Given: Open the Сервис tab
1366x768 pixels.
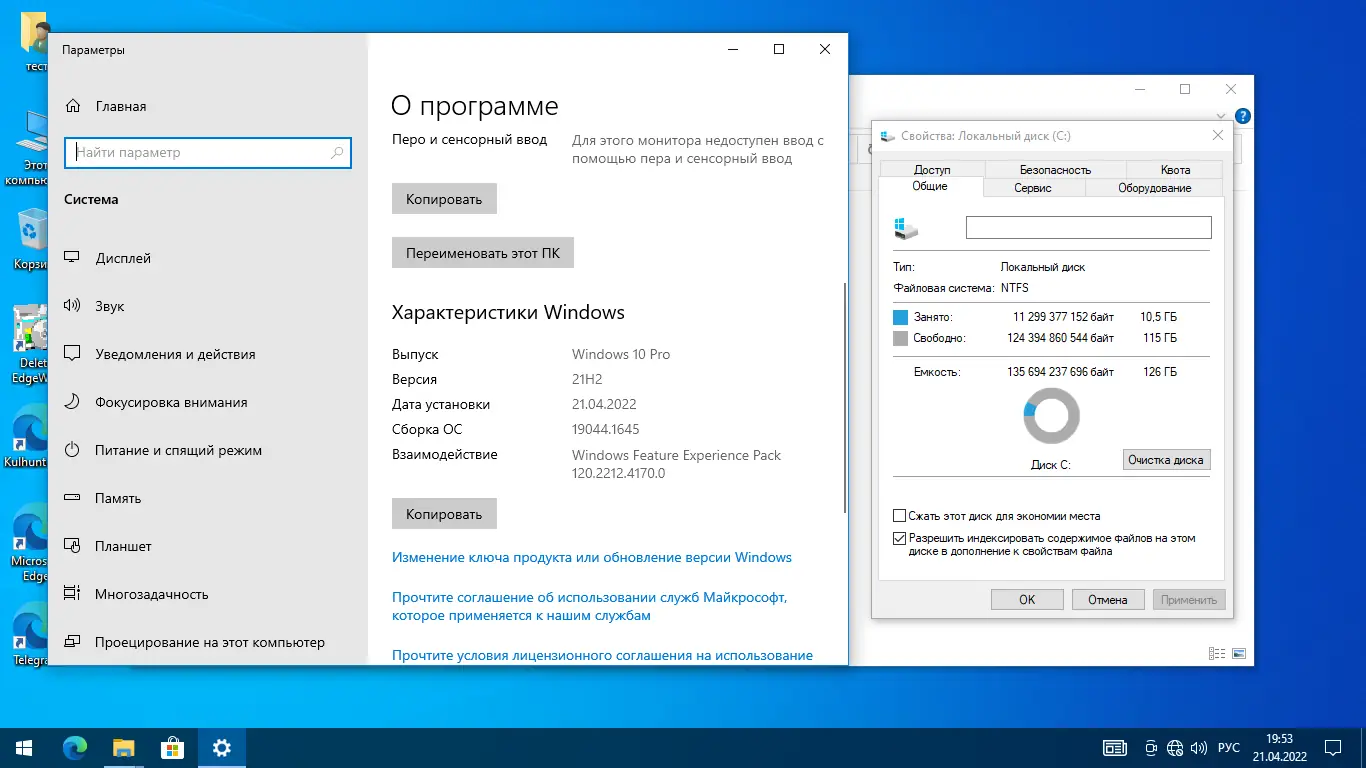Looking at the screenshot, I should pyautogui.click(x=1033, y=188).
